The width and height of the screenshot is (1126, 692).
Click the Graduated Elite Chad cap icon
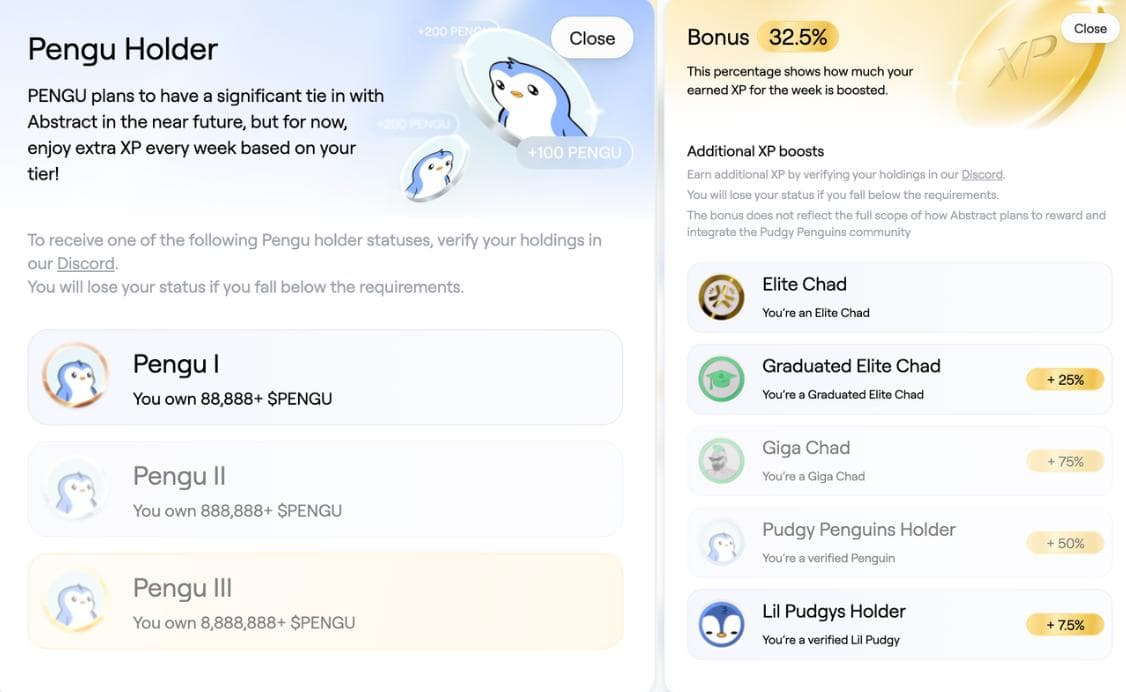coord(721,379)
